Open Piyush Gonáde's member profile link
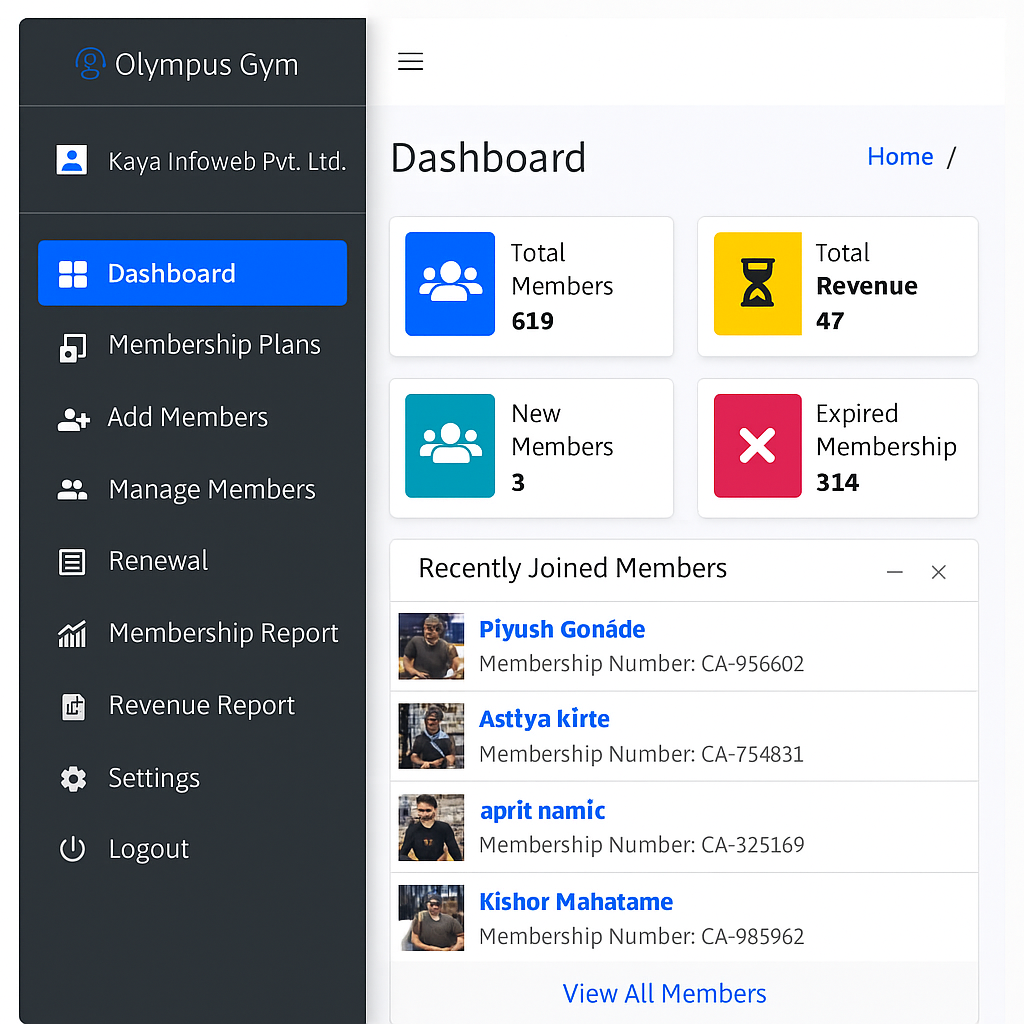 point(562,629)
